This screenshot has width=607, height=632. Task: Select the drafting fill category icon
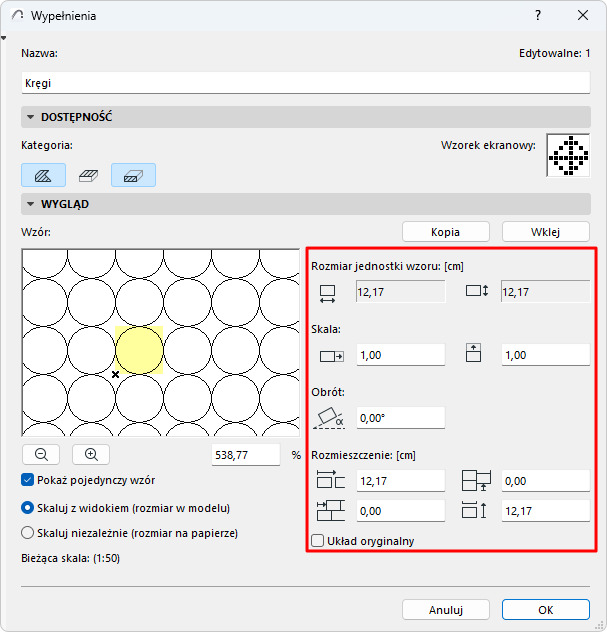[x=44, y=175]
